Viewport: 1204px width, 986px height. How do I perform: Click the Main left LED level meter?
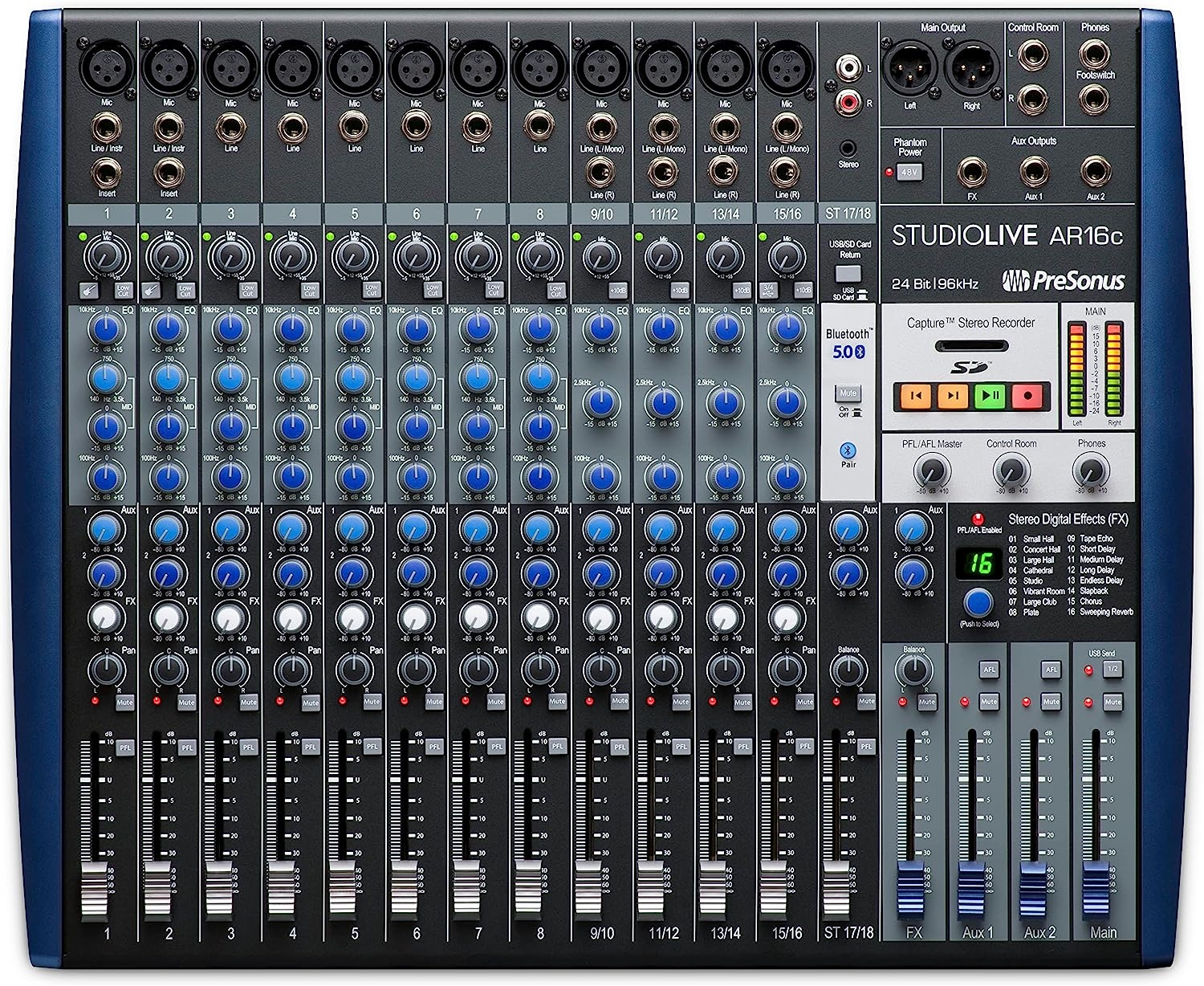coord(1077,368)
